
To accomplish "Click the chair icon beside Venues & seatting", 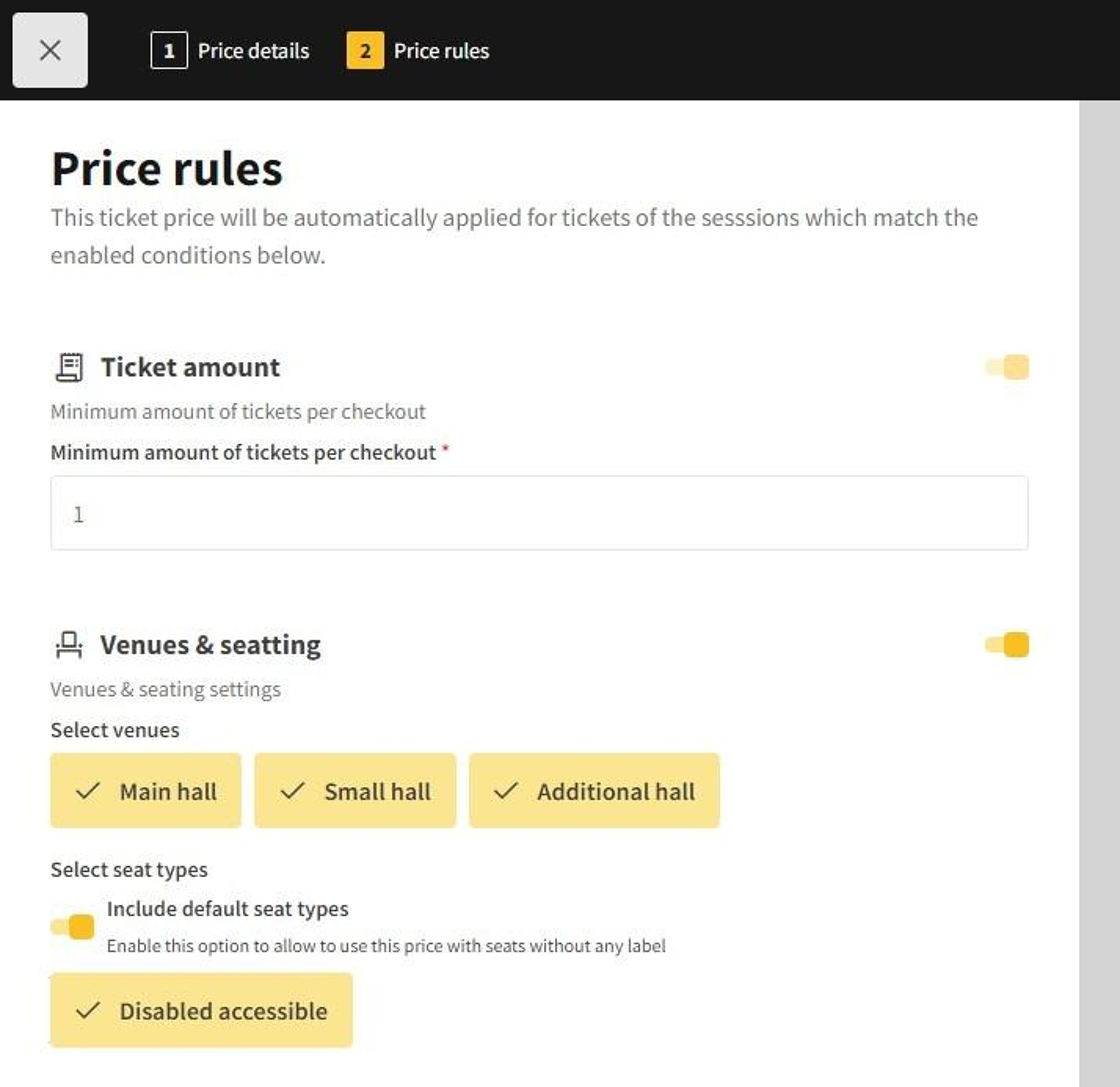I will tap(68, 646).
